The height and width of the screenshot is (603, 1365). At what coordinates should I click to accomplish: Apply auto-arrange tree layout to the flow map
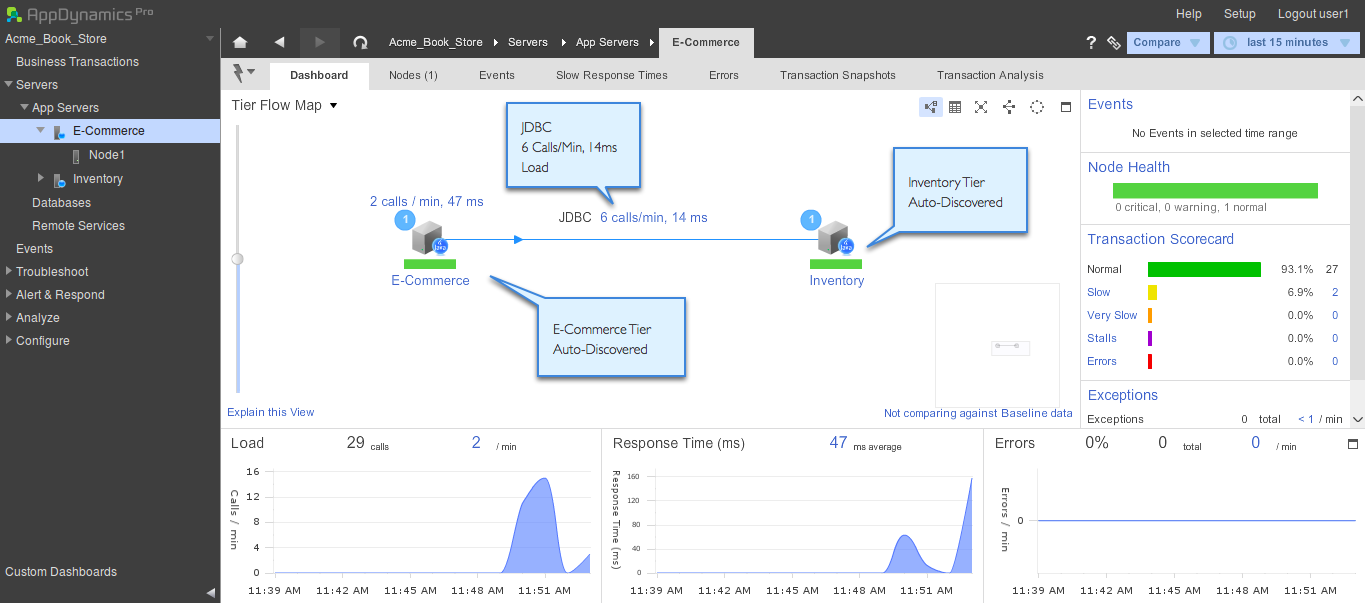1008,107
